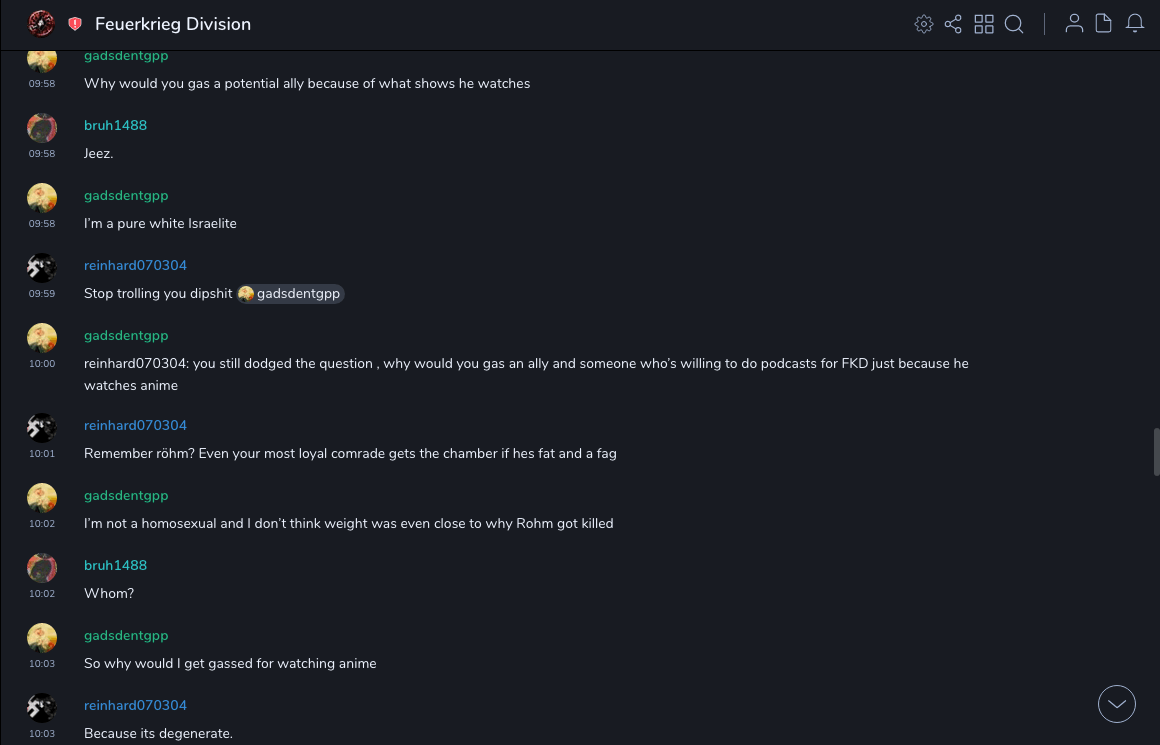
Task: Open the files document icon
Action: pyautogui.click(x=1104, y=24)
